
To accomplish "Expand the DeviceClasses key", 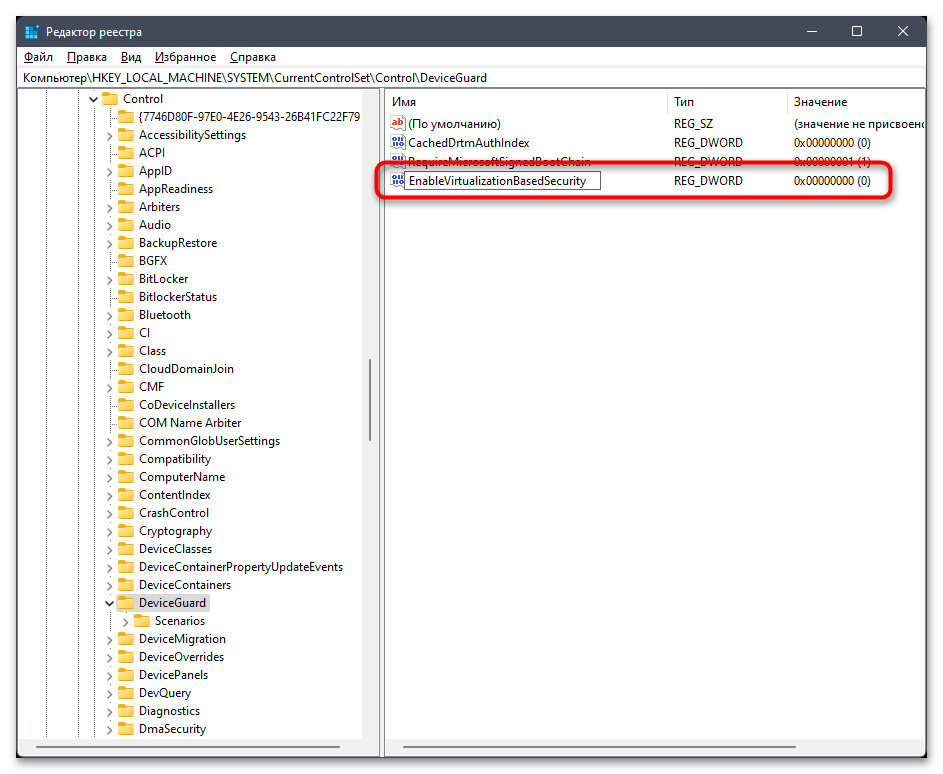I will [109, 550].
